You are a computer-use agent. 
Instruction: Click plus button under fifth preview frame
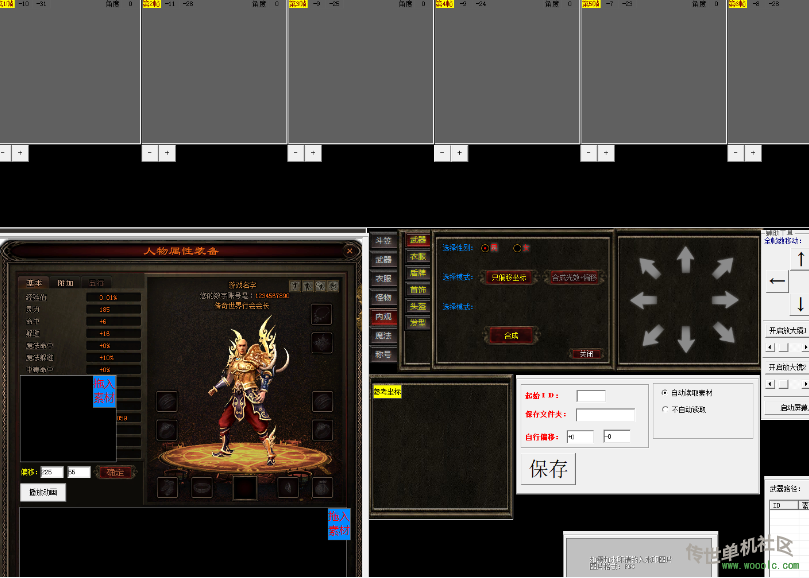tap(606, 153)
